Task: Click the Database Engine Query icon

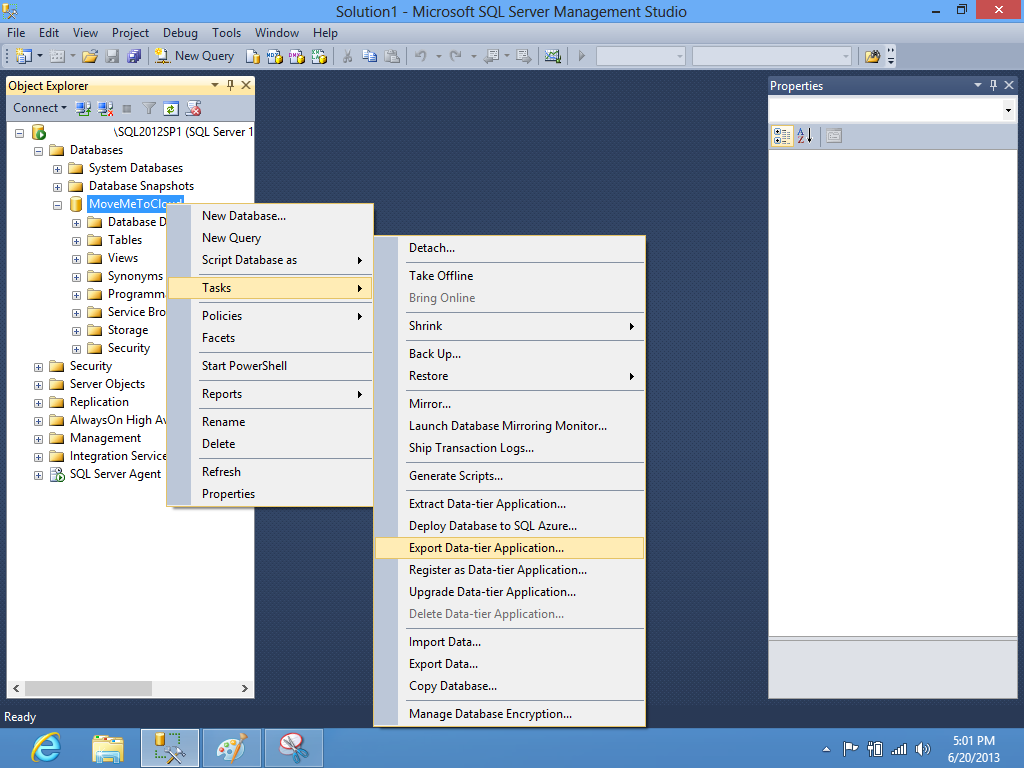Action: [x=253, y=56]
